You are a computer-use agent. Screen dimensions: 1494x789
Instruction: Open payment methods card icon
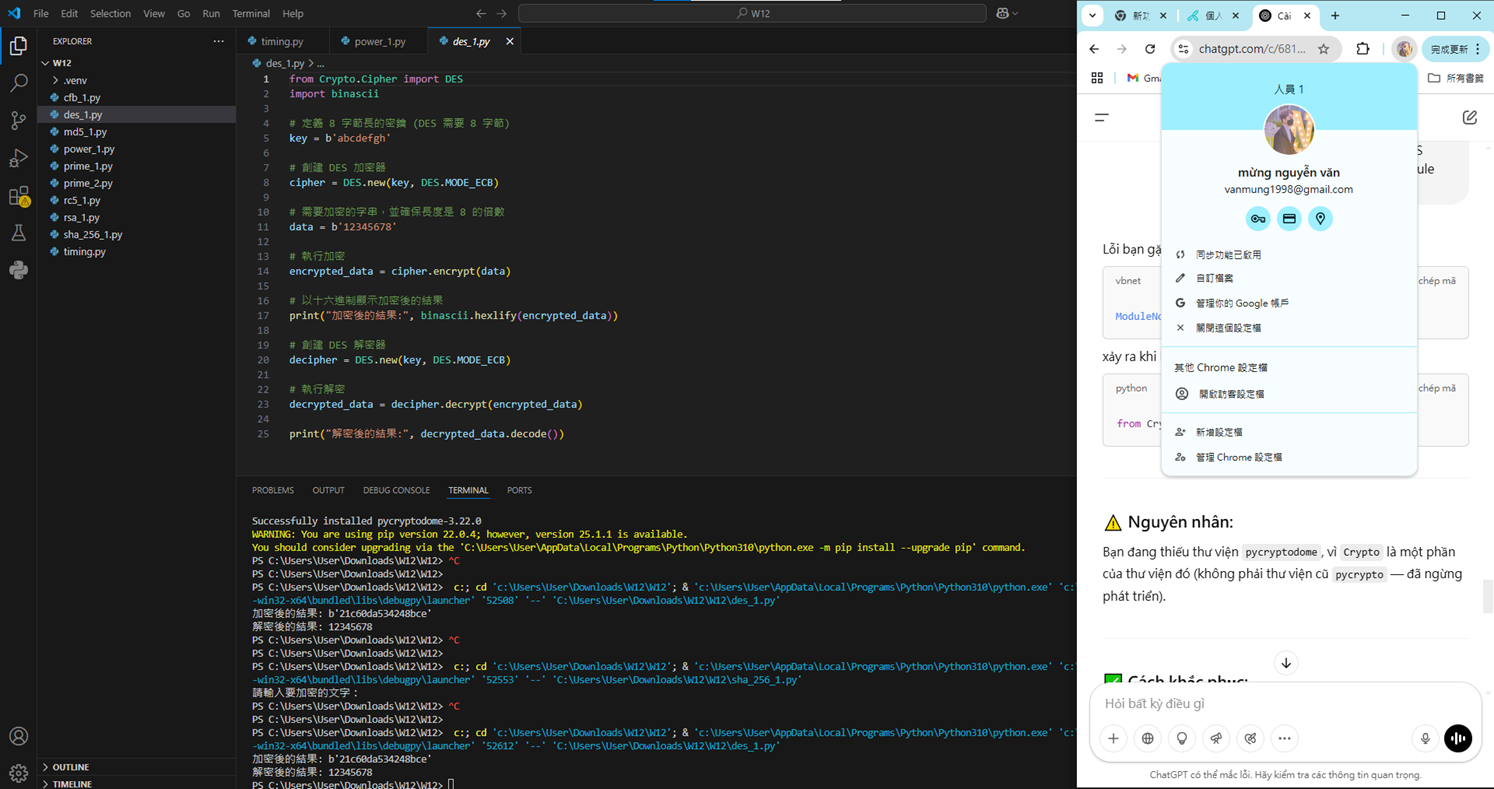pos(1289,219)
